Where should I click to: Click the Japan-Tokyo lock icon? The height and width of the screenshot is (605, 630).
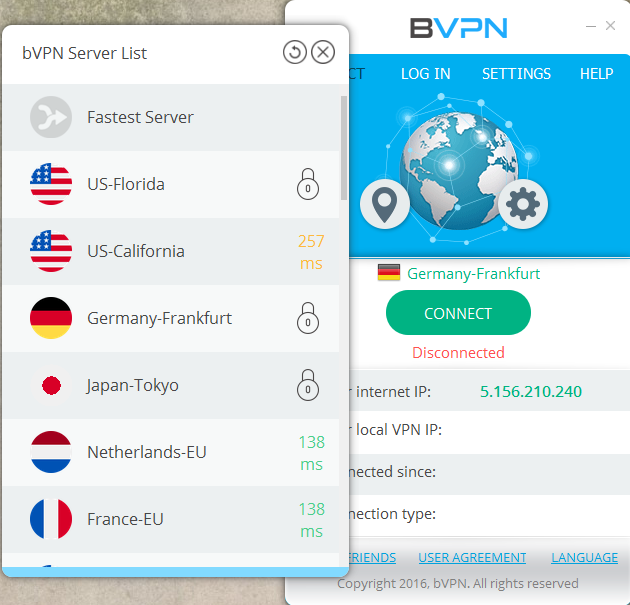pos(309,386)
